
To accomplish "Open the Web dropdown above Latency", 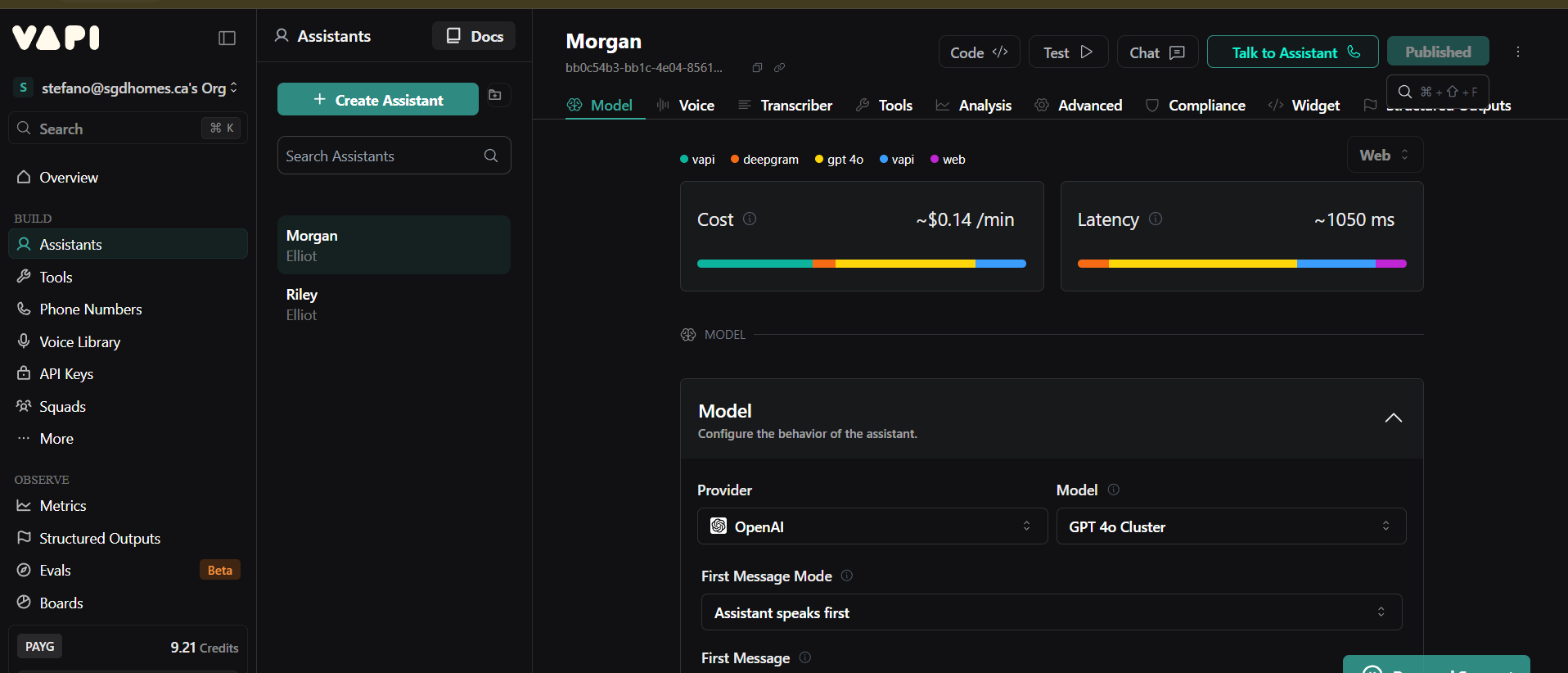I will click(x=1385, y=155).
